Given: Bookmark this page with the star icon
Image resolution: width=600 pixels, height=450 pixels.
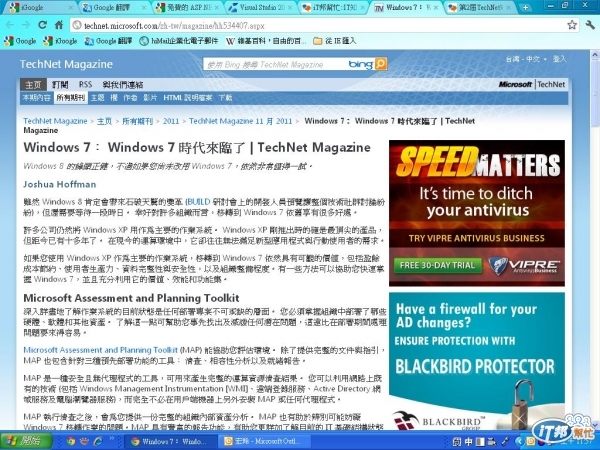Looking at the screenshot, I should pyautogui.click(x=572, y=25).
